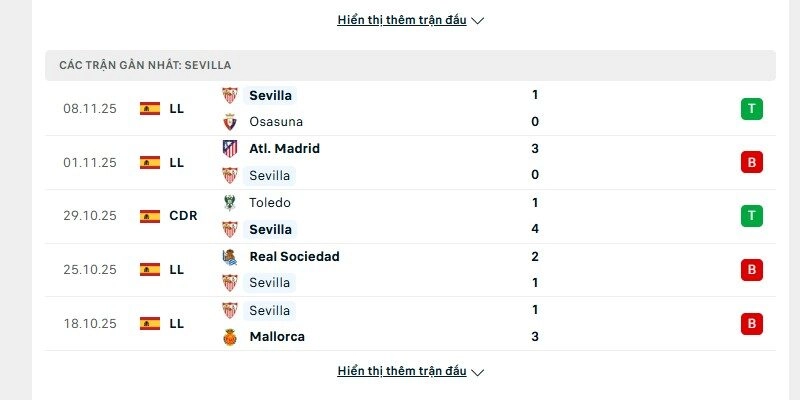Click the Atl. Madrid club crest
Image resolution: width=800 pixels, height=400 pixels.
coord(230,149)
